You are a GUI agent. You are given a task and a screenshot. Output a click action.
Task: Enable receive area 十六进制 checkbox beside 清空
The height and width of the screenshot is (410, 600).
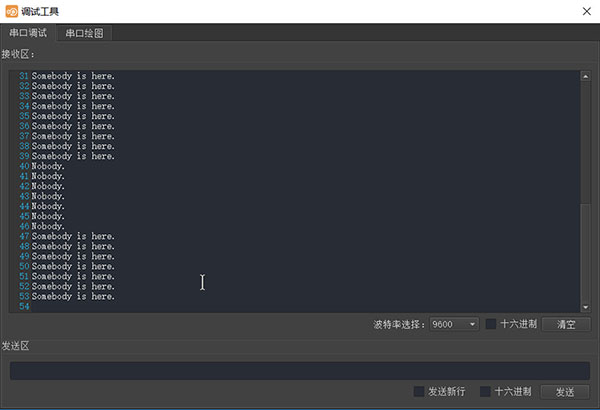(x=491, y=324)
